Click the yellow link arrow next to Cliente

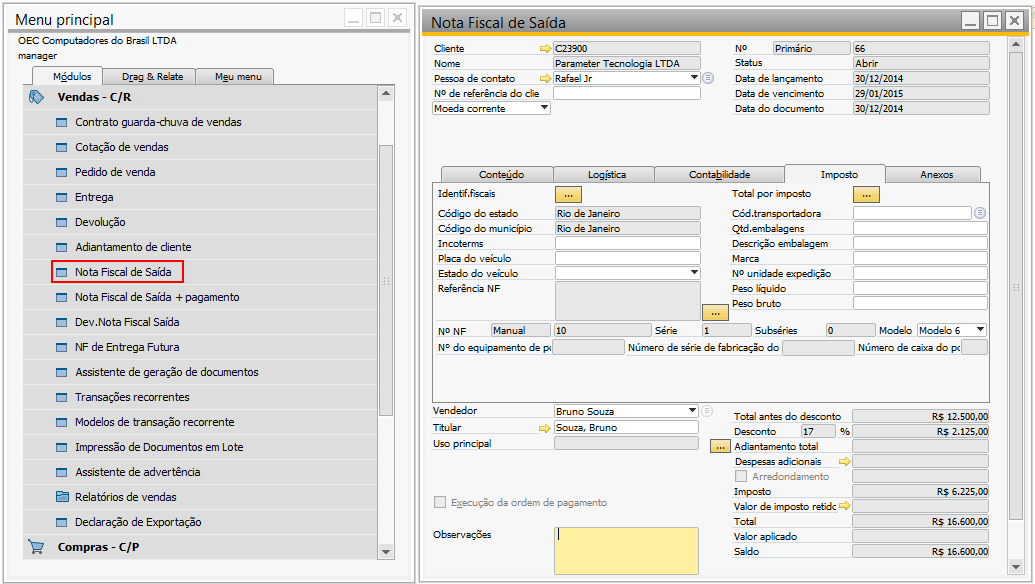coord(545,49)
